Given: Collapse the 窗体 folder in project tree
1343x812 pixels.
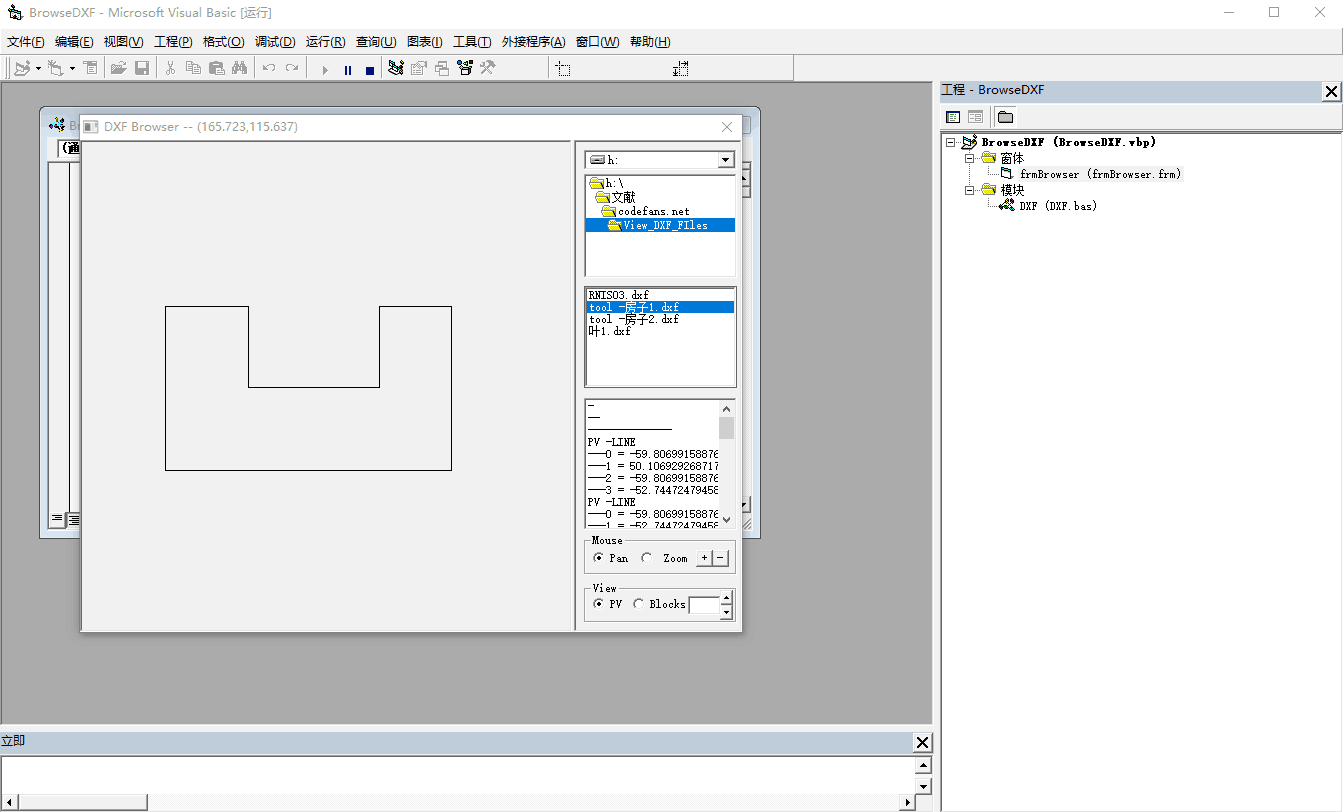Looking at the screenshot, I should 969,158.
